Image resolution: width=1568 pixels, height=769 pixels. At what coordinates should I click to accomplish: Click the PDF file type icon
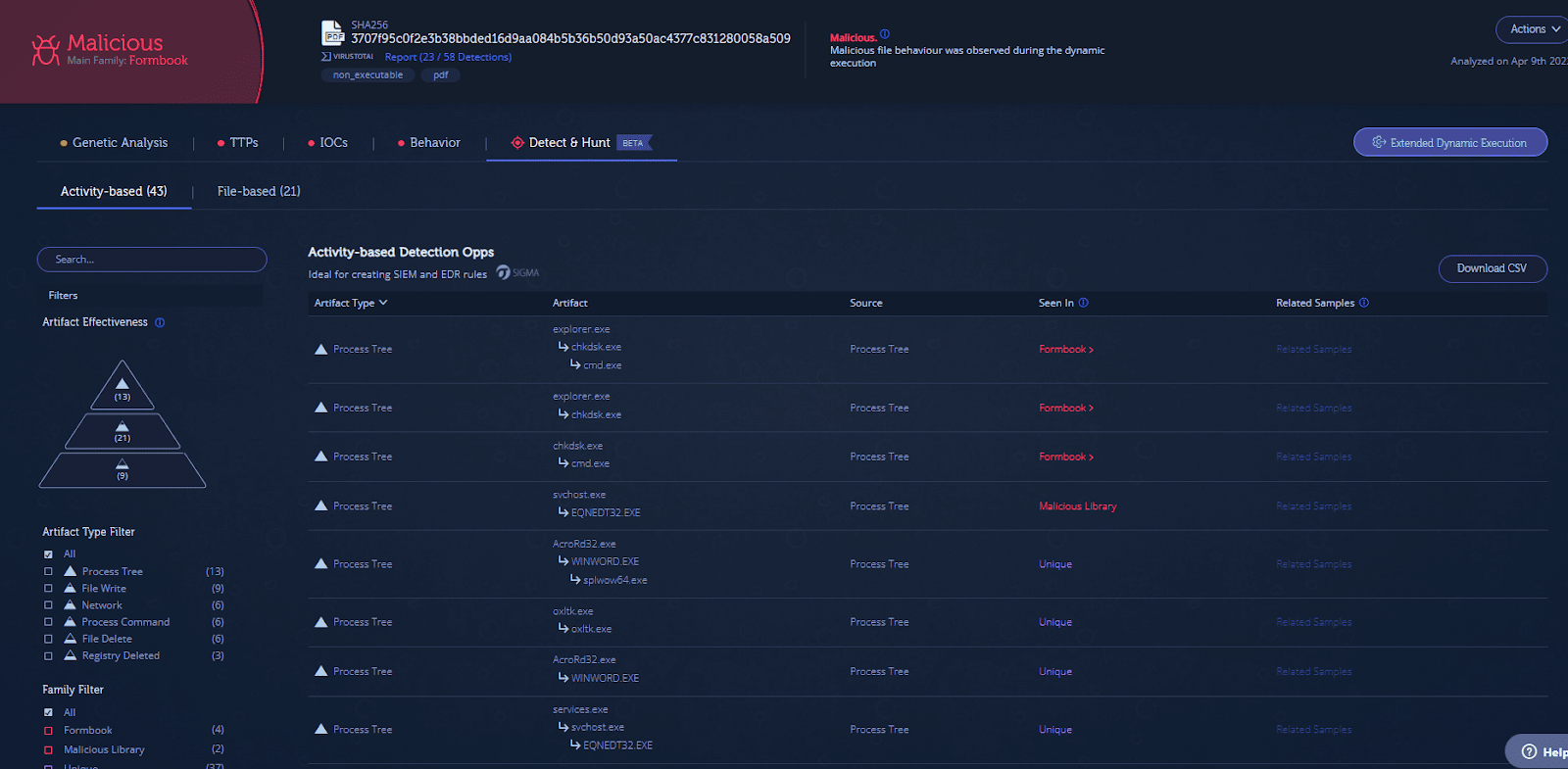[333, 33]
